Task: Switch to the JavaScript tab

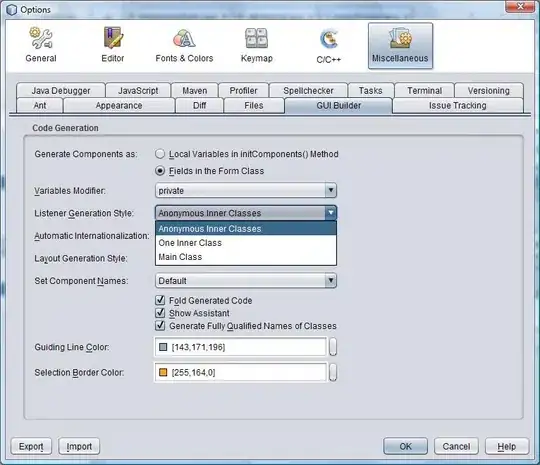Action: point(138,91)
